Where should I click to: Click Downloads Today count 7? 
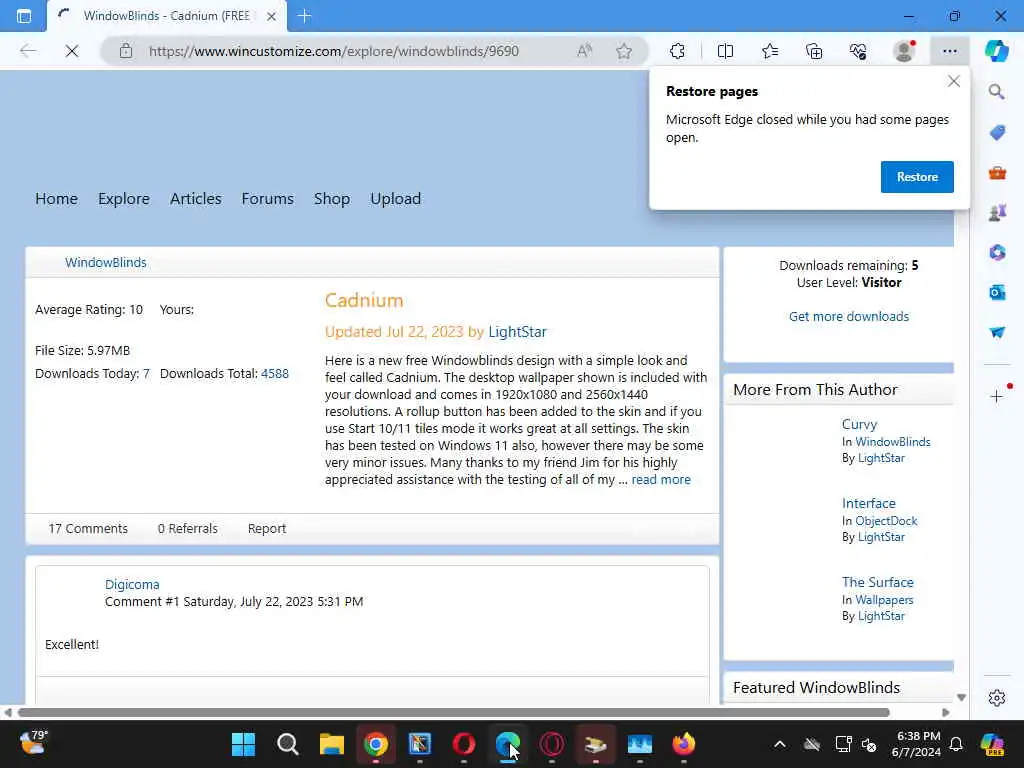click(x=146, y=374)
